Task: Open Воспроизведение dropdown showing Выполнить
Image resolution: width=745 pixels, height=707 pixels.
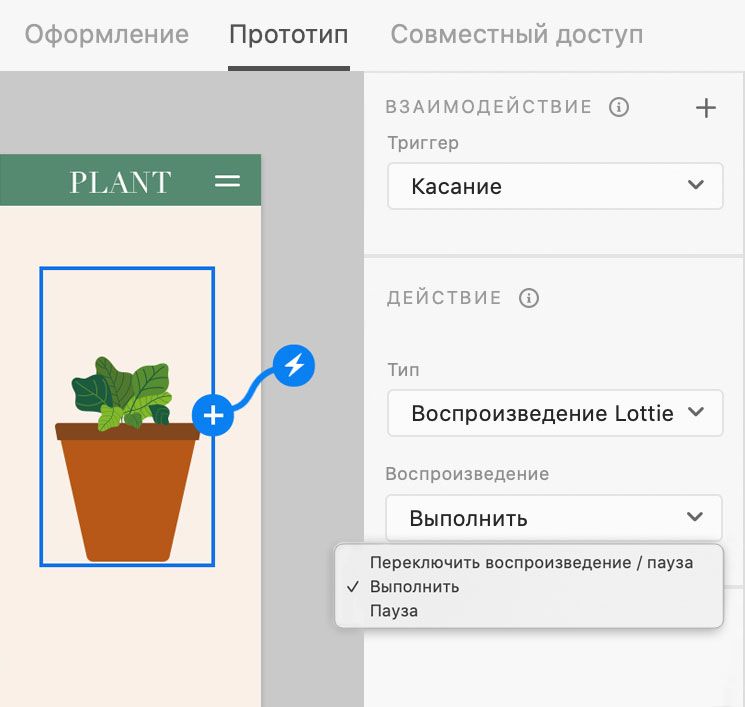Action: pos(554,517)
